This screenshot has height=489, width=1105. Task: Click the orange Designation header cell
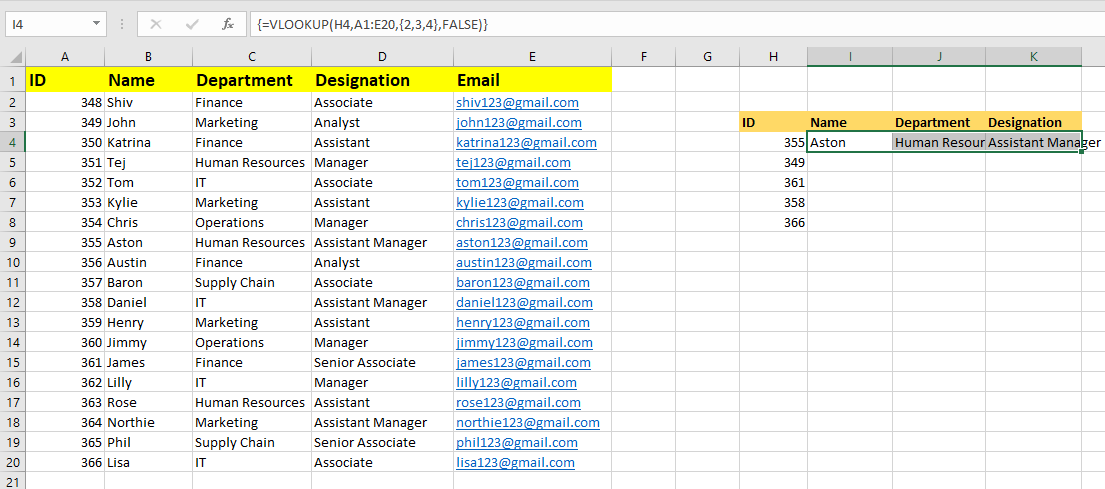tap(1032, 122)
